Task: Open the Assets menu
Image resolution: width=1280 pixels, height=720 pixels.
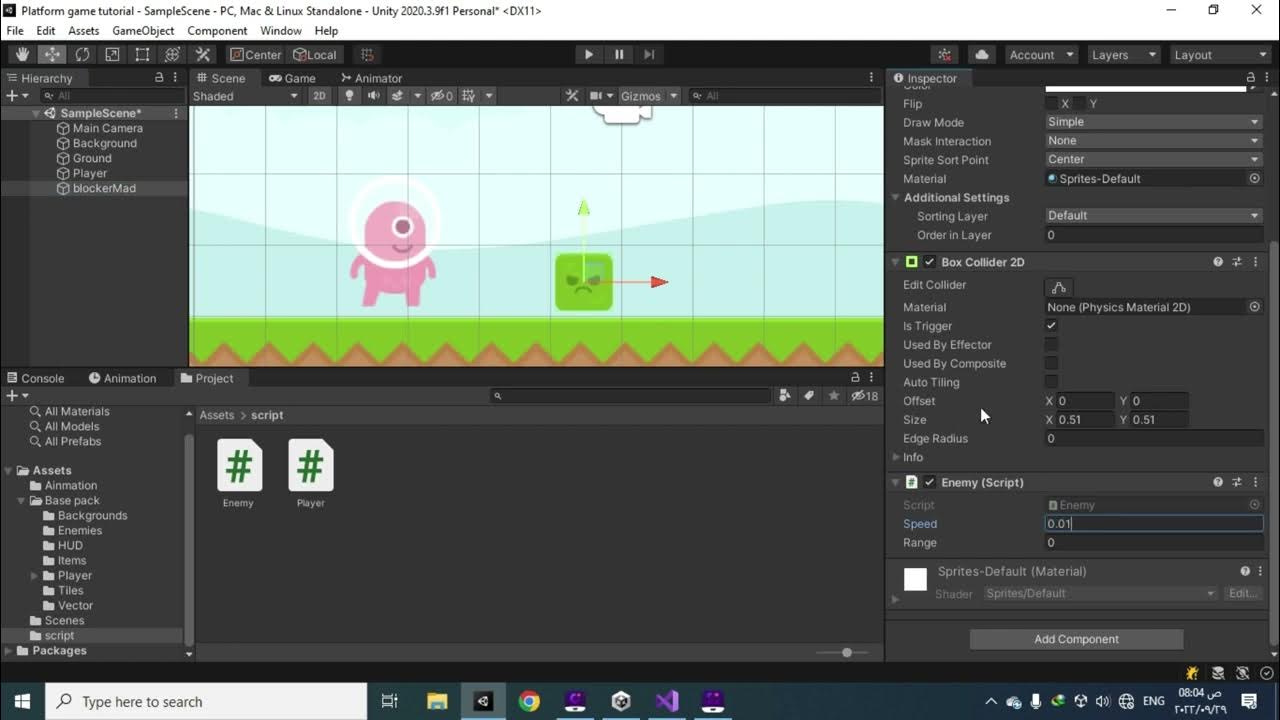Action: pyautogui.click(x=83, y=31)
